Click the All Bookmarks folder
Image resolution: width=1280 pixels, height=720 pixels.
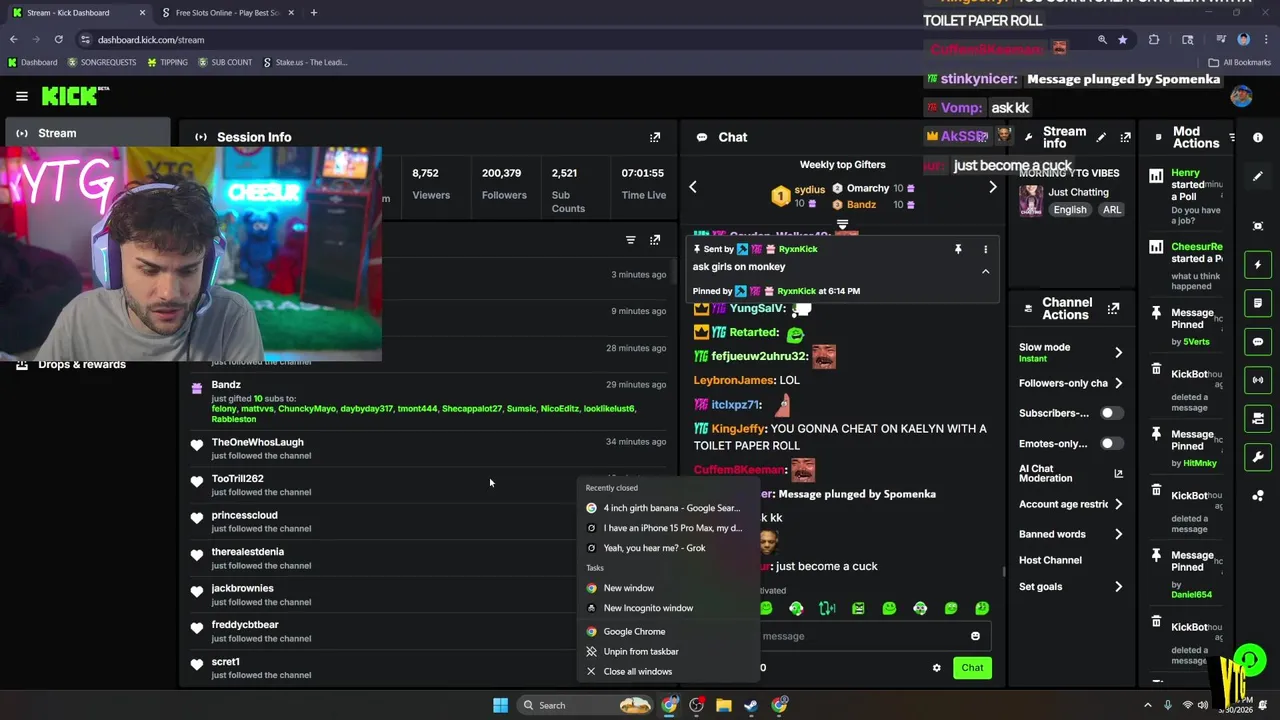[1239, 62]
